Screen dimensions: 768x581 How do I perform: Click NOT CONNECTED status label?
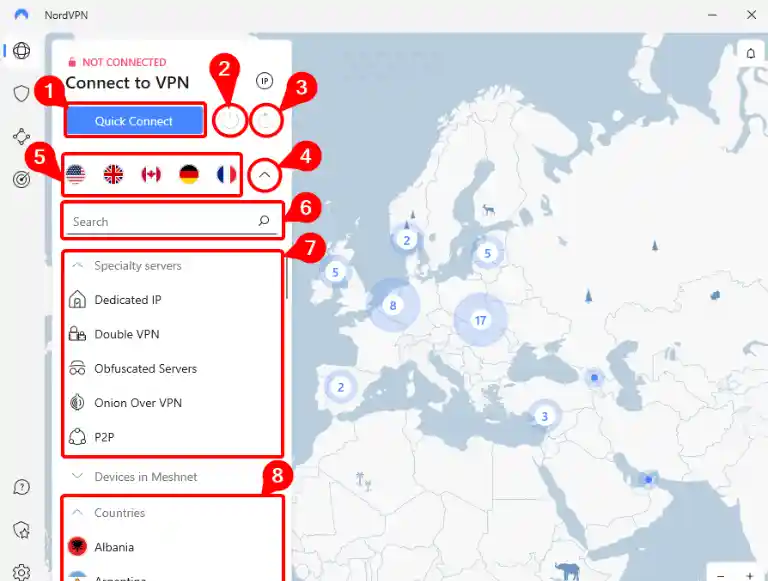tap(124, 62)
